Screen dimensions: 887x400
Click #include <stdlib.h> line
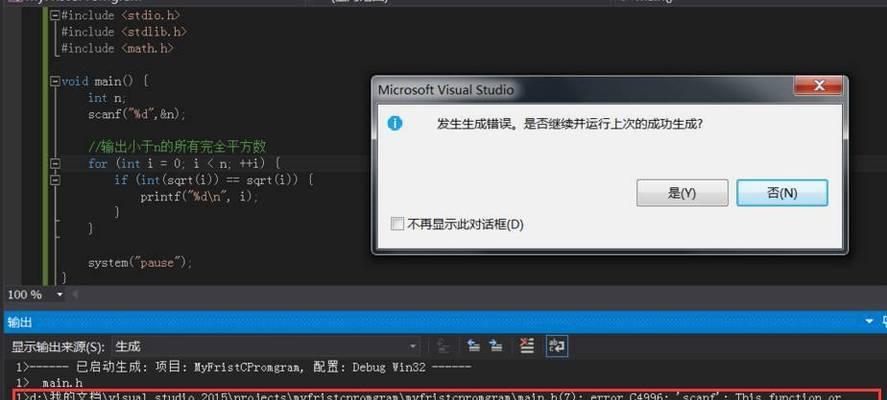[123, 32]
